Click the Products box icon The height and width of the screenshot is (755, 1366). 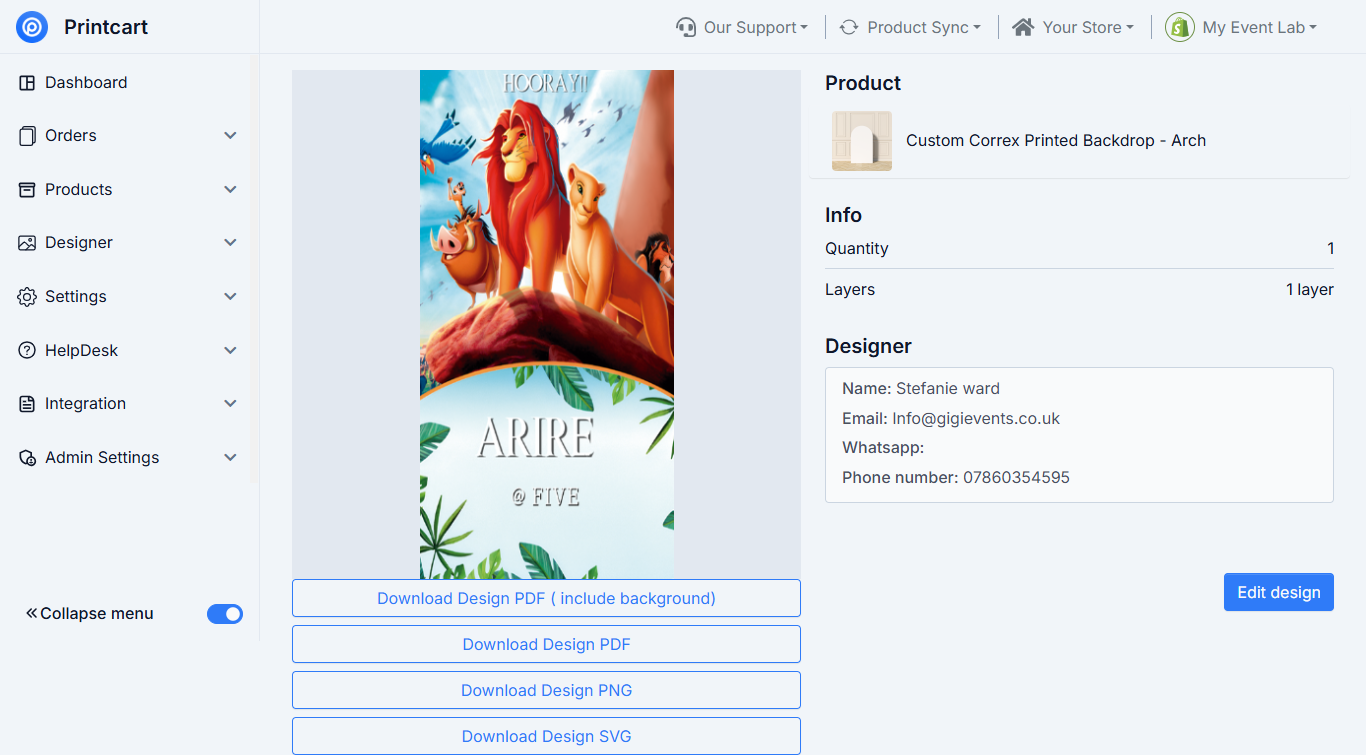click(27, 190)
